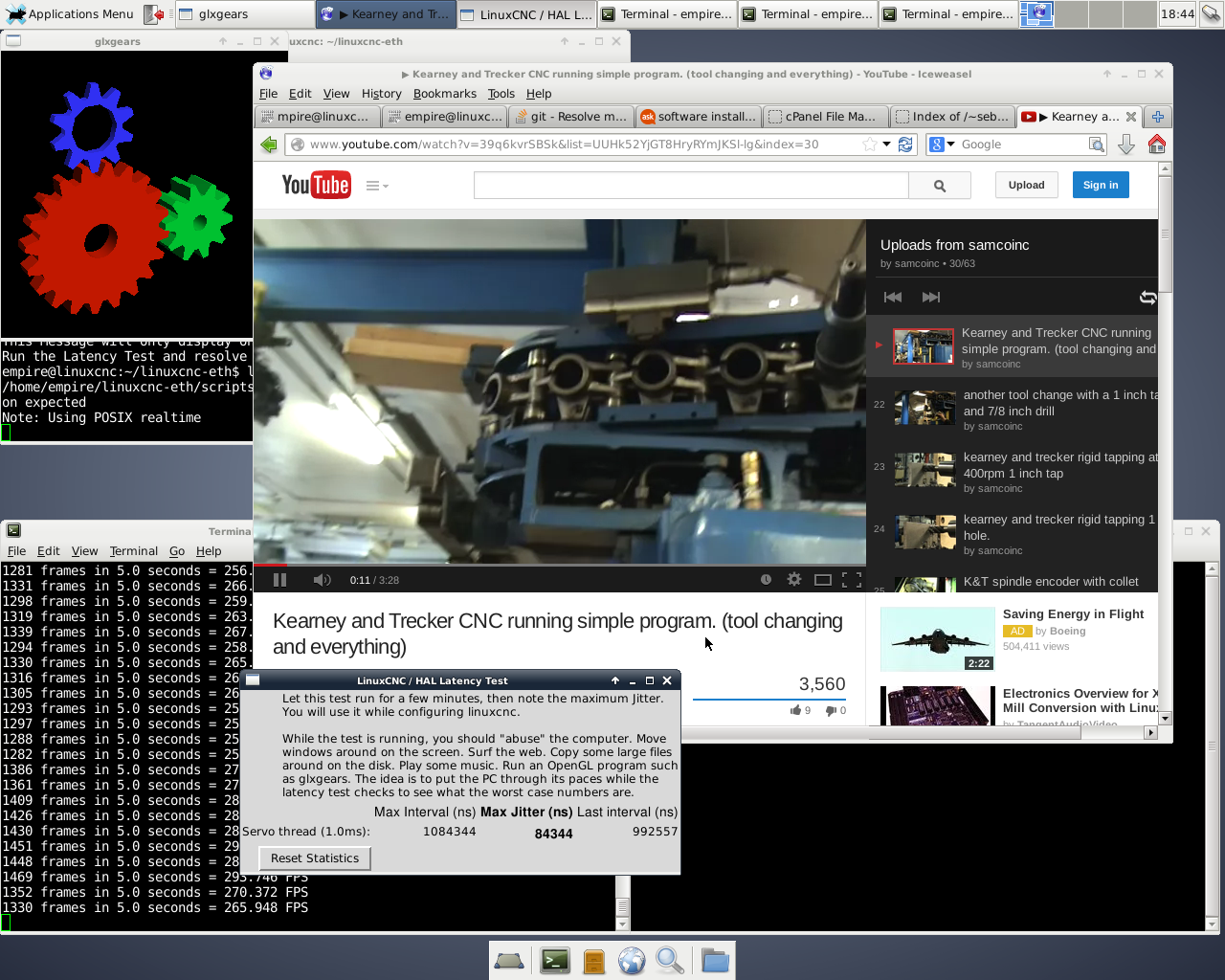Switch player to theater mode

822,580
